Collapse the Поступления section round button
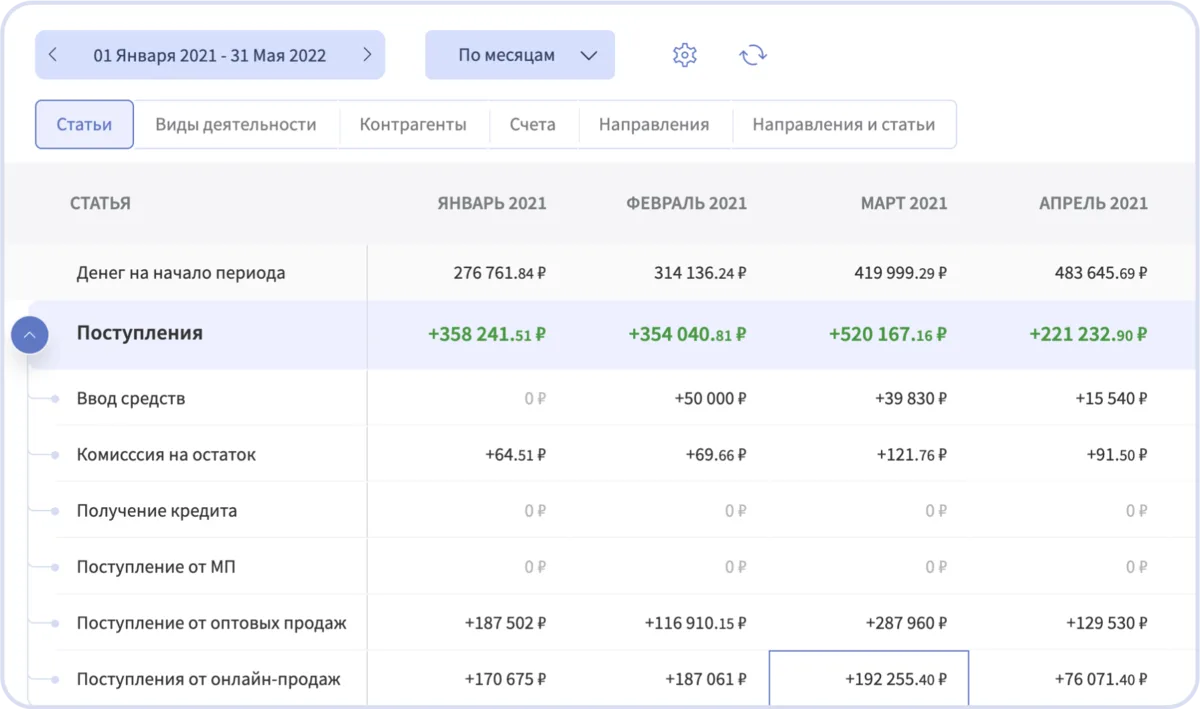Image resolution: width=1200 pixels, height=709 pixels. tap(30, 335)
